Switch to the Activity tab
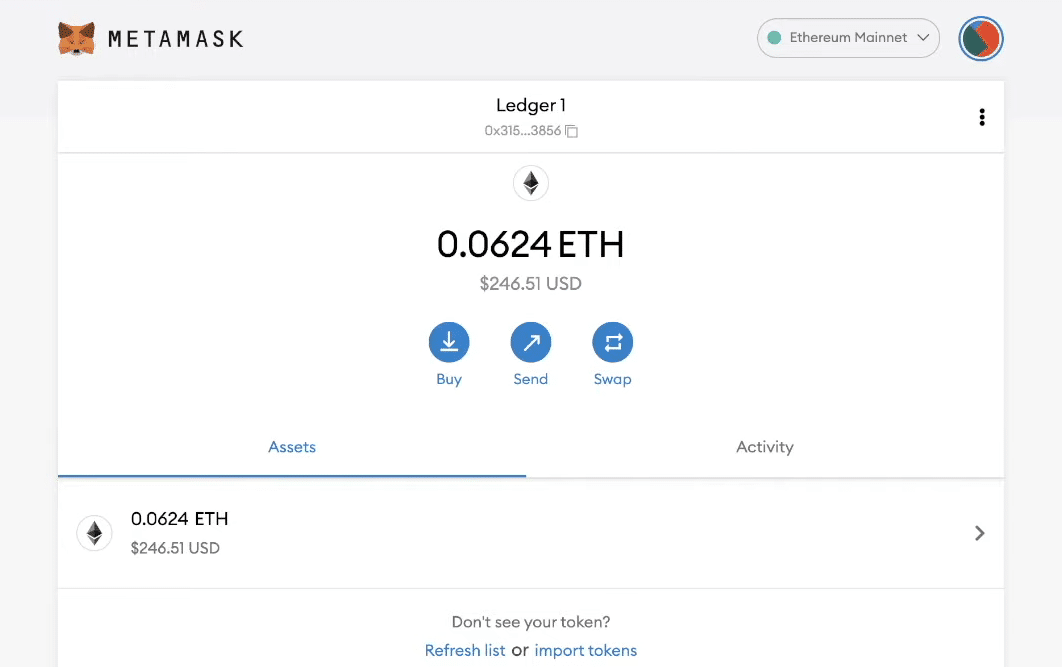Image resolution: width=1062 pixels, height=667 pixels. pyautogui.click(x=765, y=447)
